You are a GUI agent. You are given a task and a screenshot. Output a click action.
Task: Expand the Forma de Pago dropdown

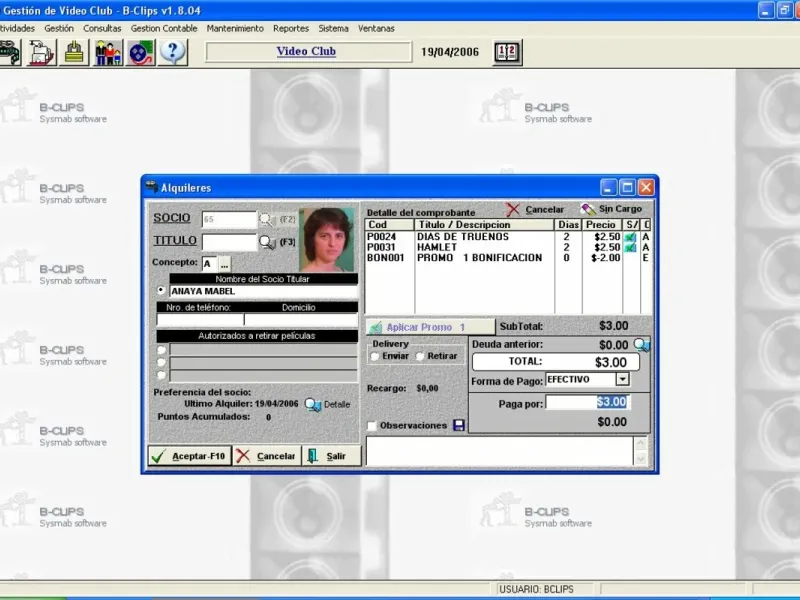coord(622,379)
